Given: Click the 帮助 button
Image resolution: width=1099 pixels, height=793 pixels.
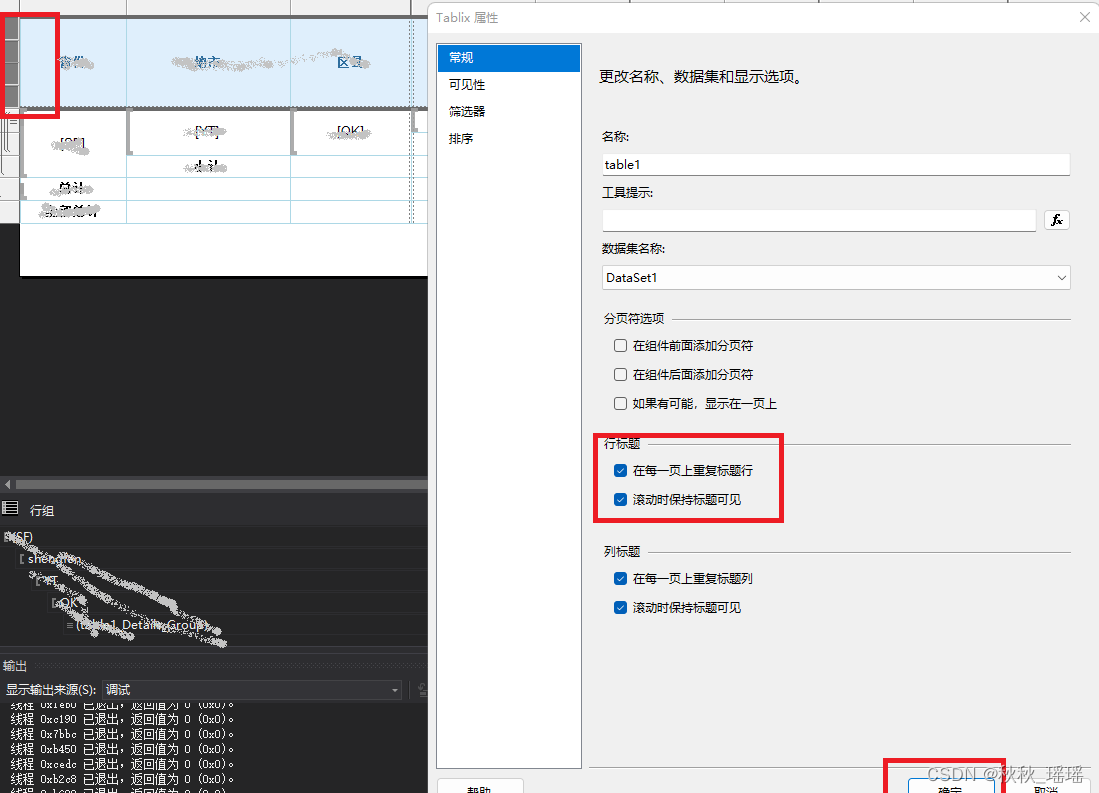Looking at the screenshot, I should tap(480, 787).
